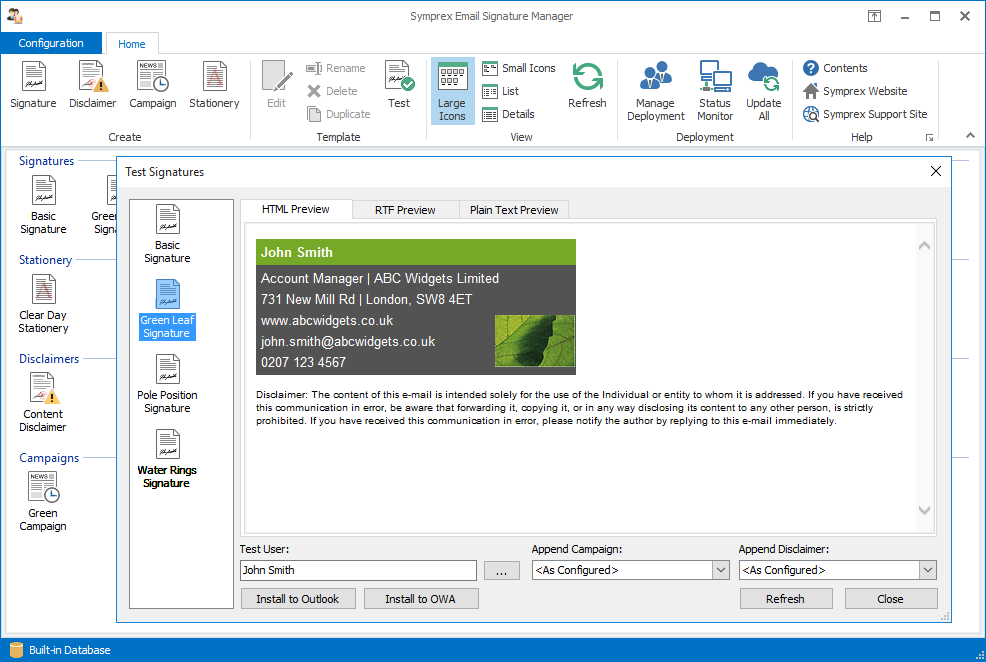Create a new Disclaimer from ribbon
The image size is (986, 662).
click(92, 86)
